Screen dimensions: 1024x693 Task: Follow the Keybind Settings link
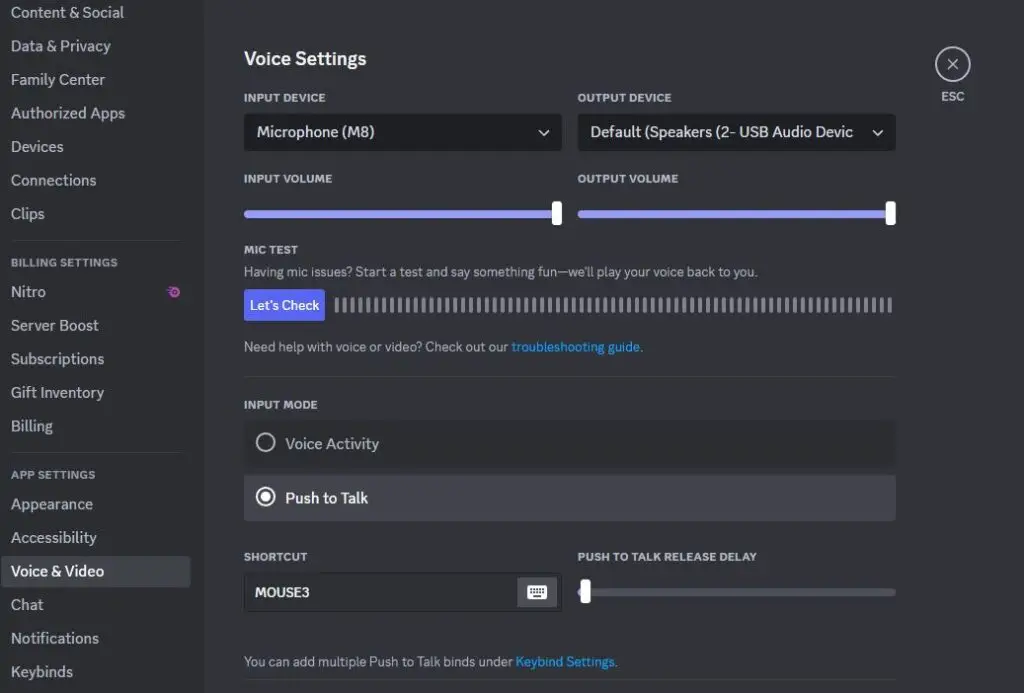point(565,662)
